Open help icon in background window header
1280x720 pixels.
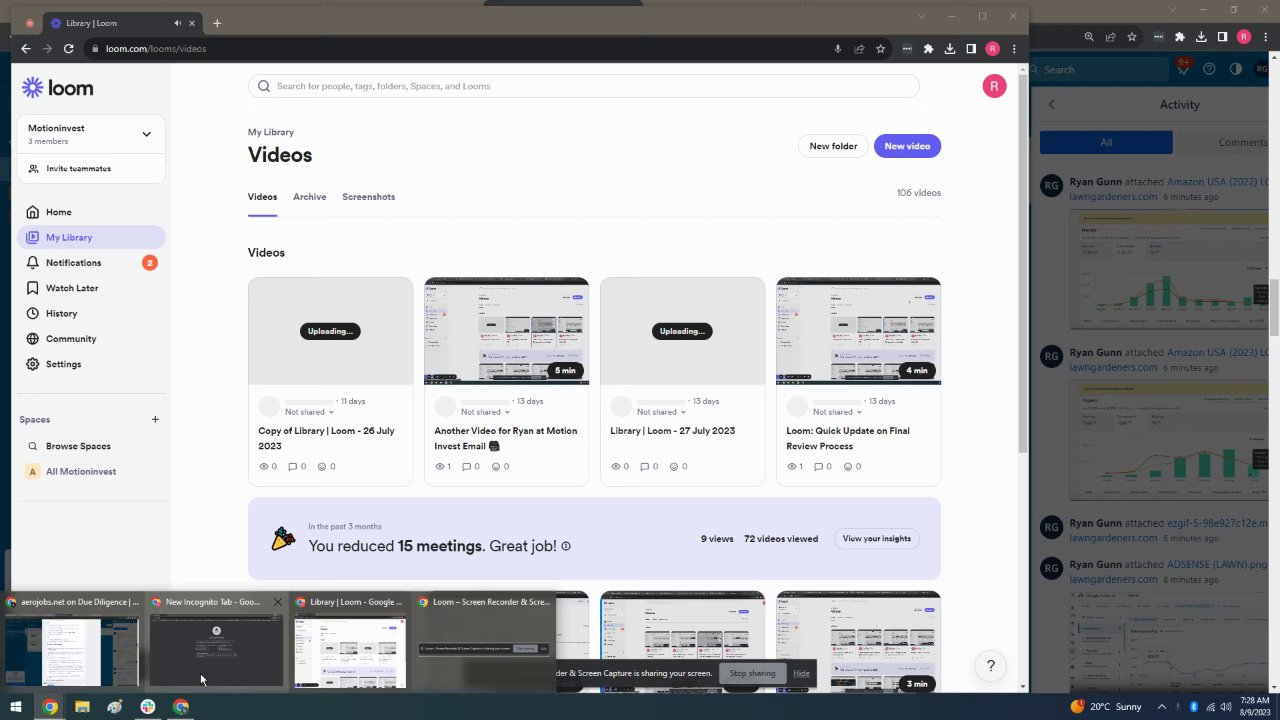coord(1210,69)
